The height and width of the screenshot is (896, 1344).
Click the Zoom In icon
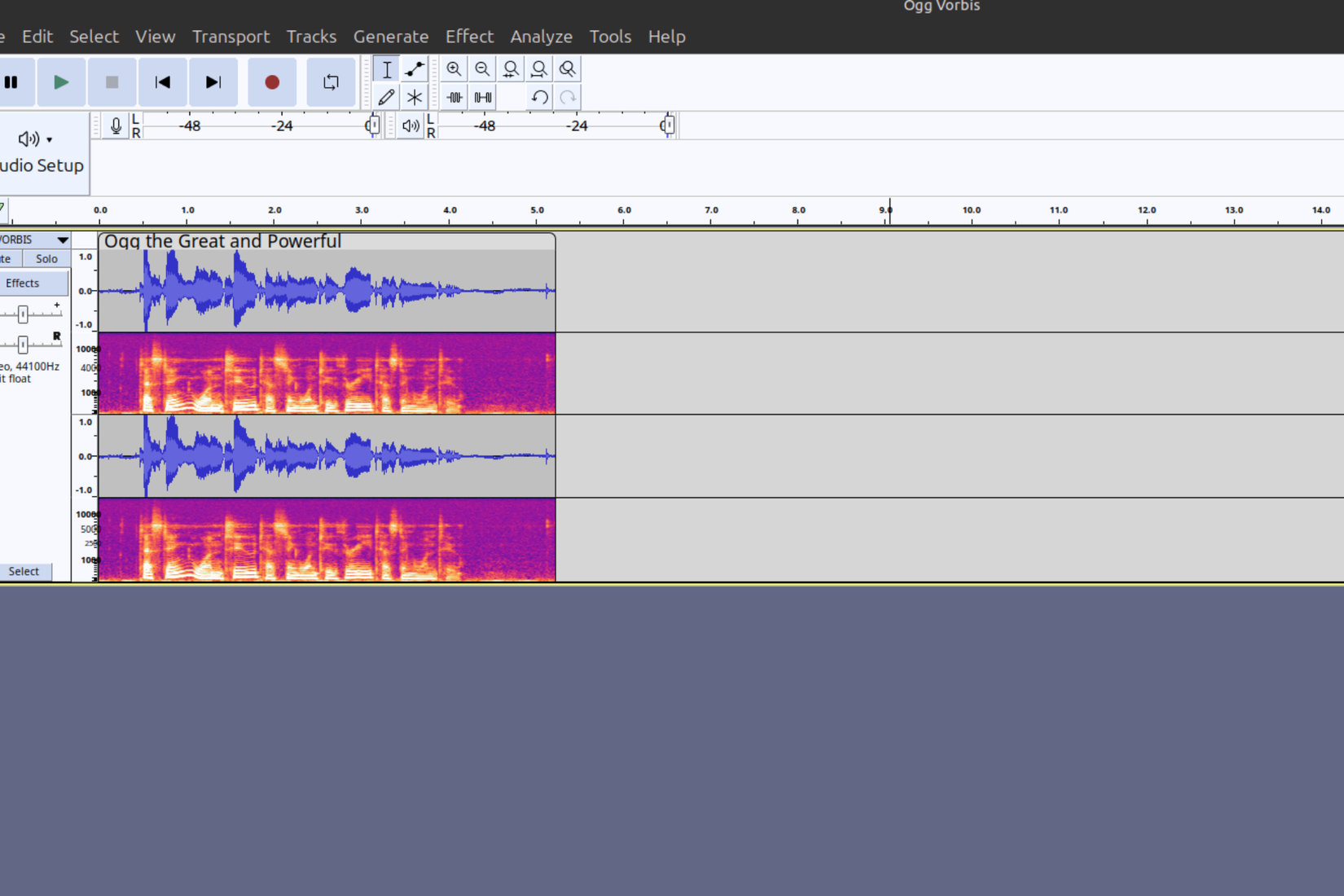455,68
